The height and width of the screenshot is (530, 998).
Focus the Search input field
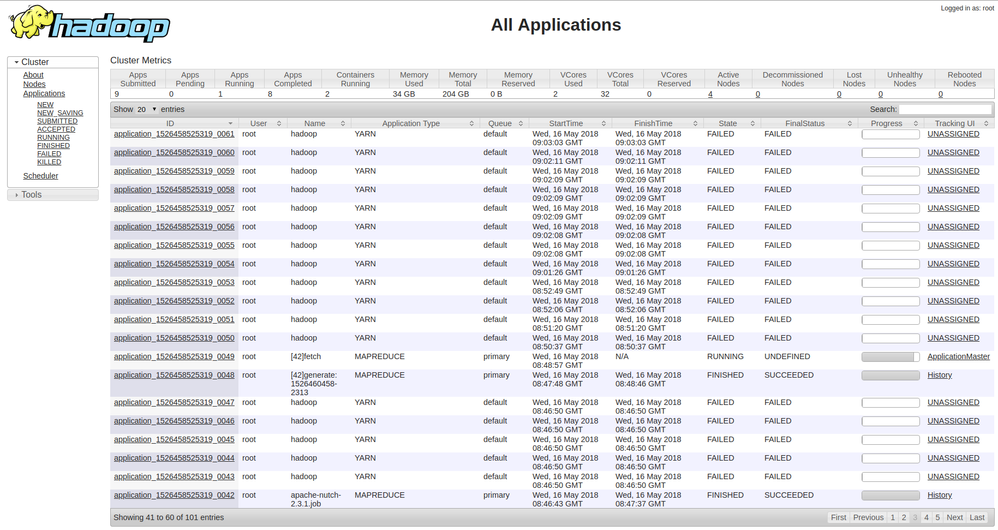944,109
